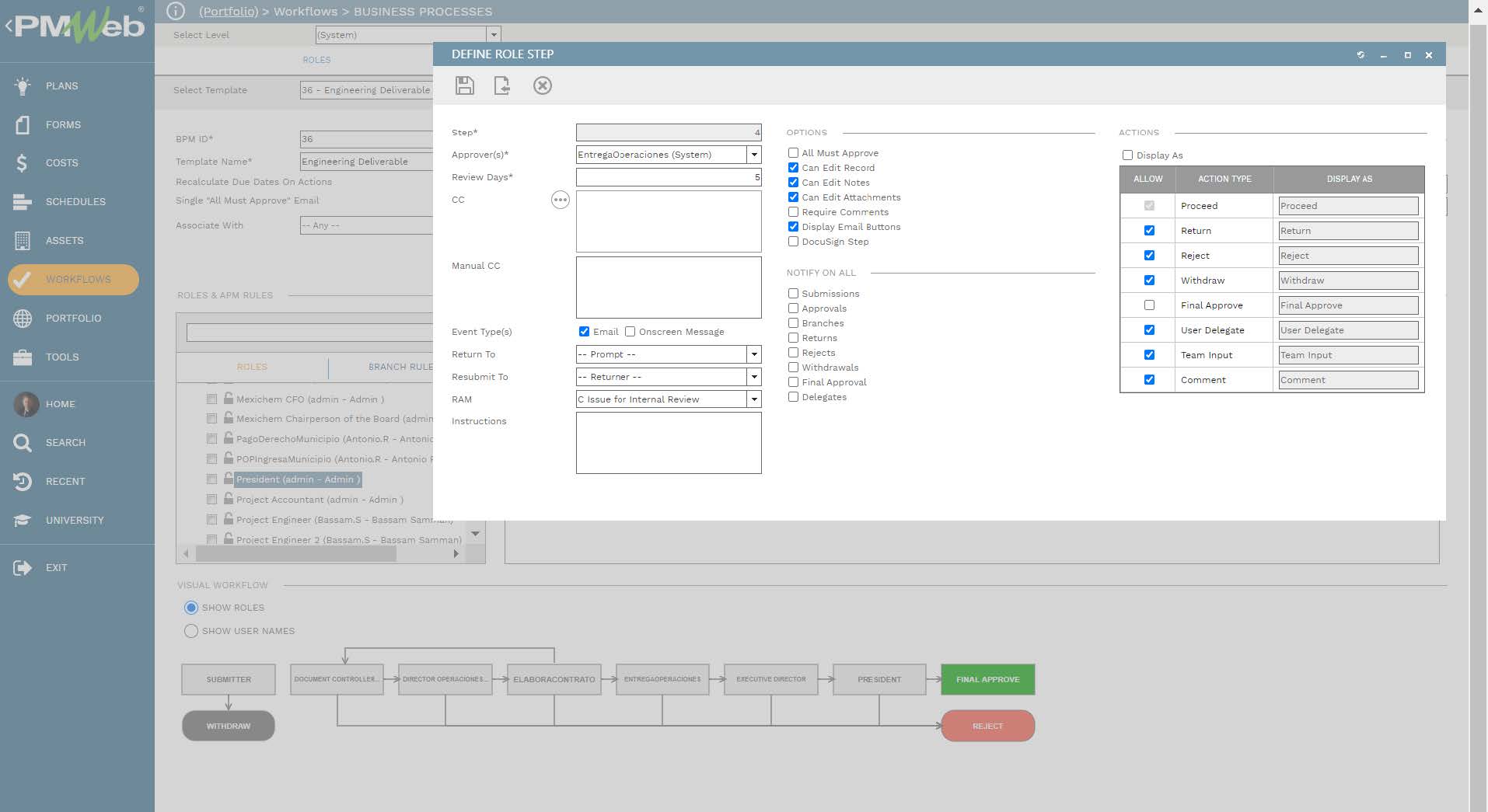
Task: Open the Return To dropdown
Action: 753,354
